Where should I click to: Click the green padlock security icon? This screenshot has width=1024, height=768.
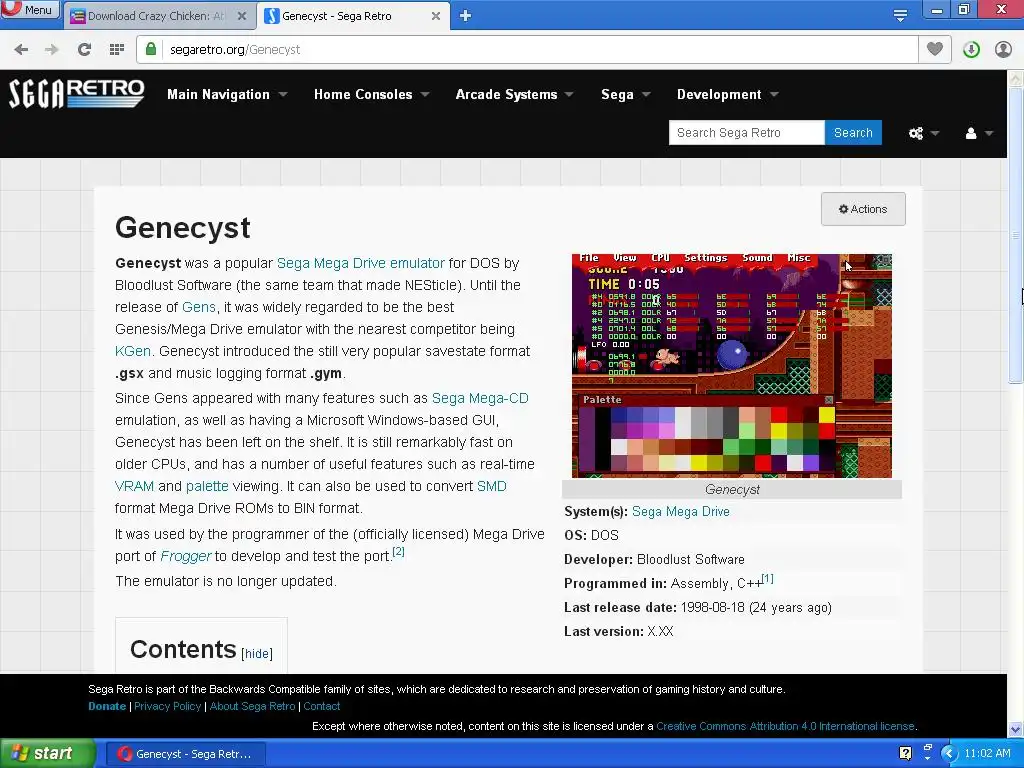(151, 50)
